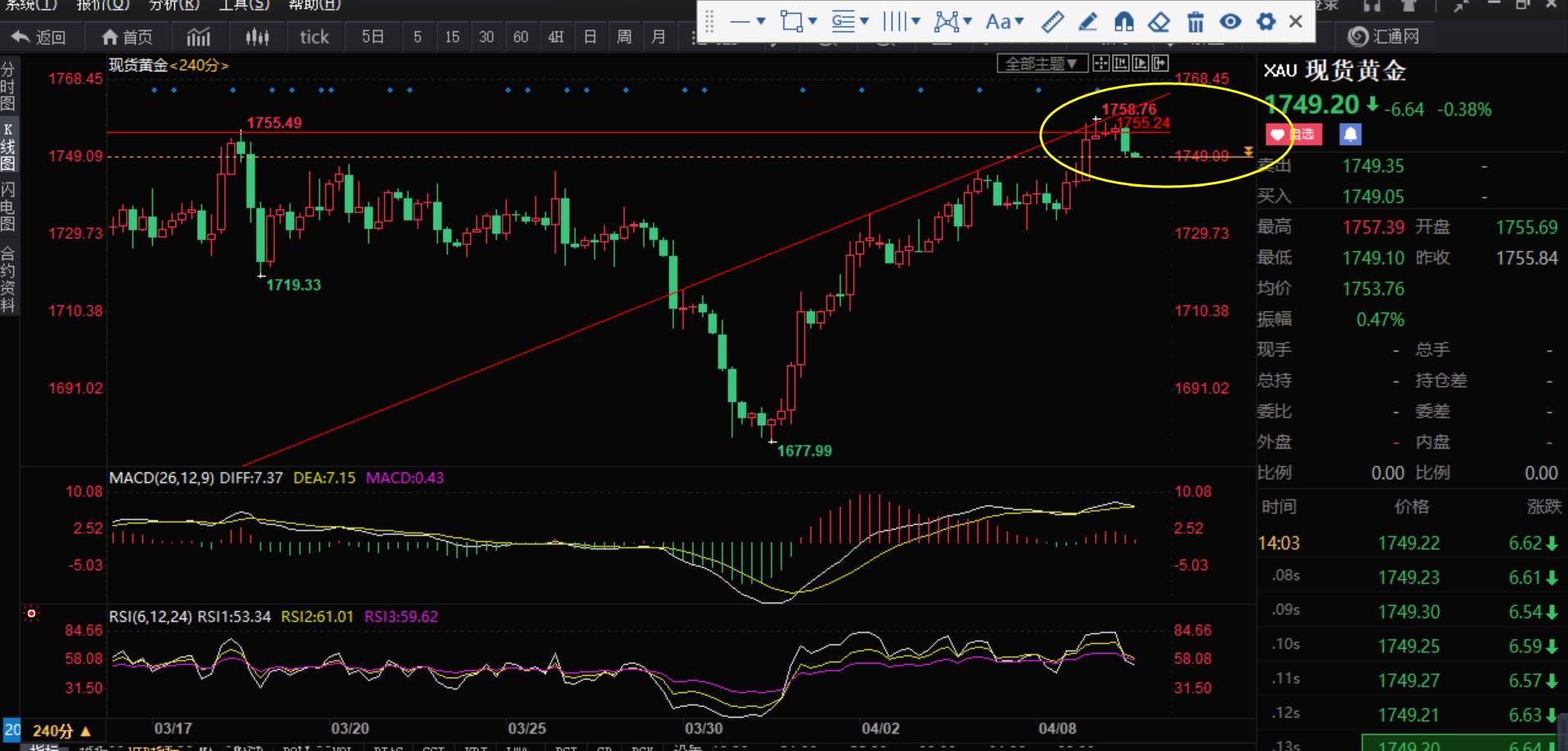This screenshot has height=751, width=1568.
Task: Open the 分析(K) menu
Action: [x=174, y=5]
